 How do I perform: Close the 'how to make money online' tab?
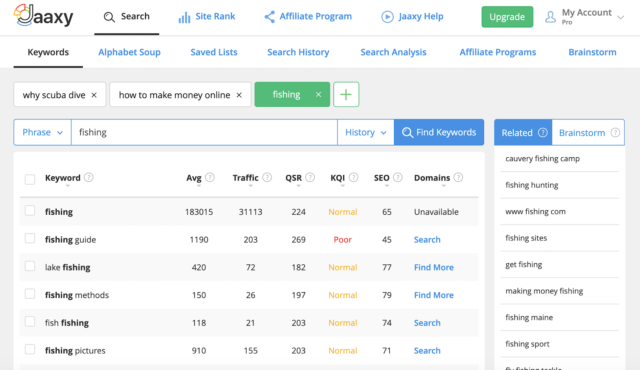(x=239, y=95)
